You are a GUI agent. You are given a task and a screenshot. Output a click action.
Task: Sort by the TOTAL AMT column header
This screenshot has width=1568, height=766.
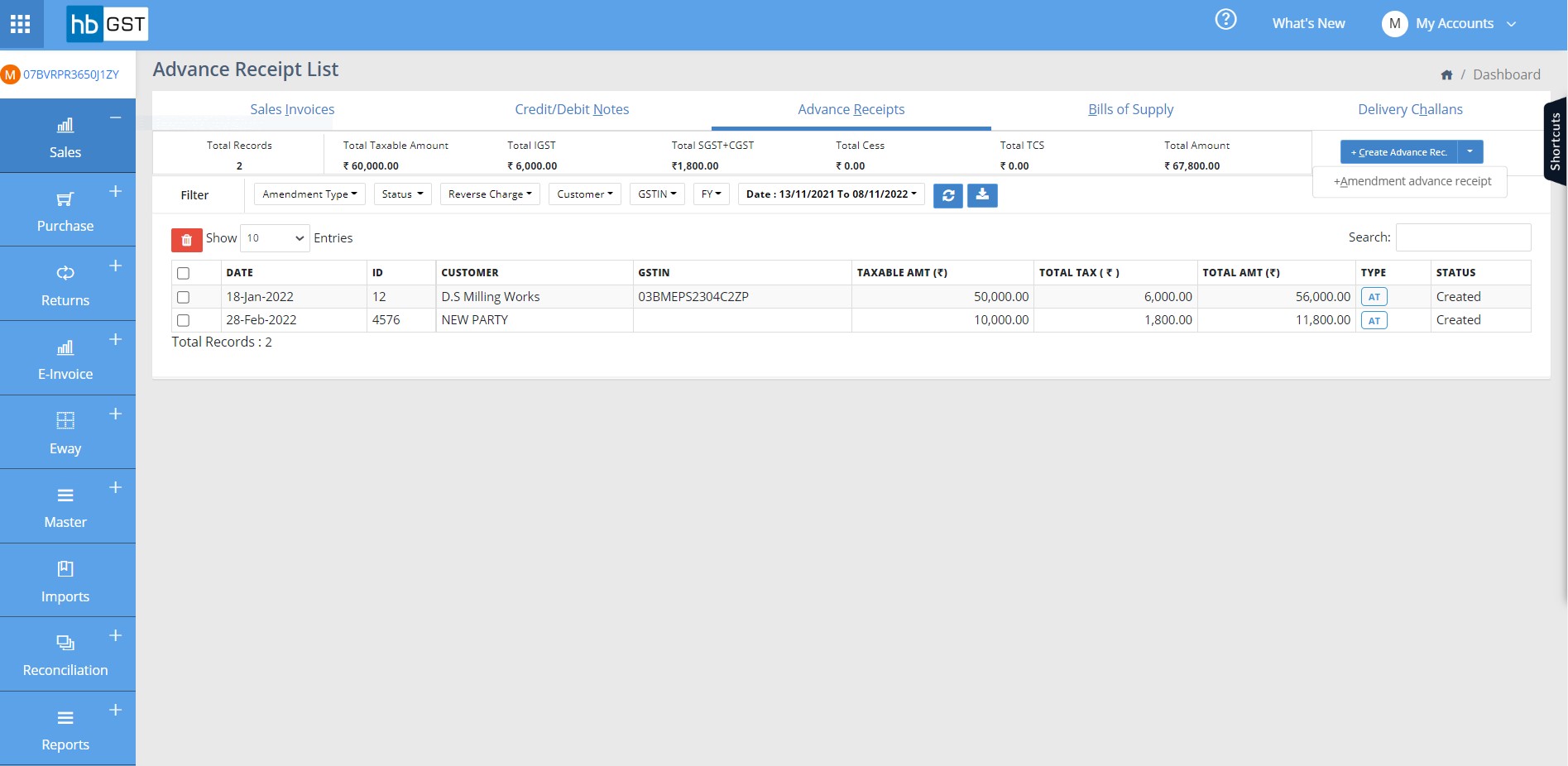[x=1276, y=273]
